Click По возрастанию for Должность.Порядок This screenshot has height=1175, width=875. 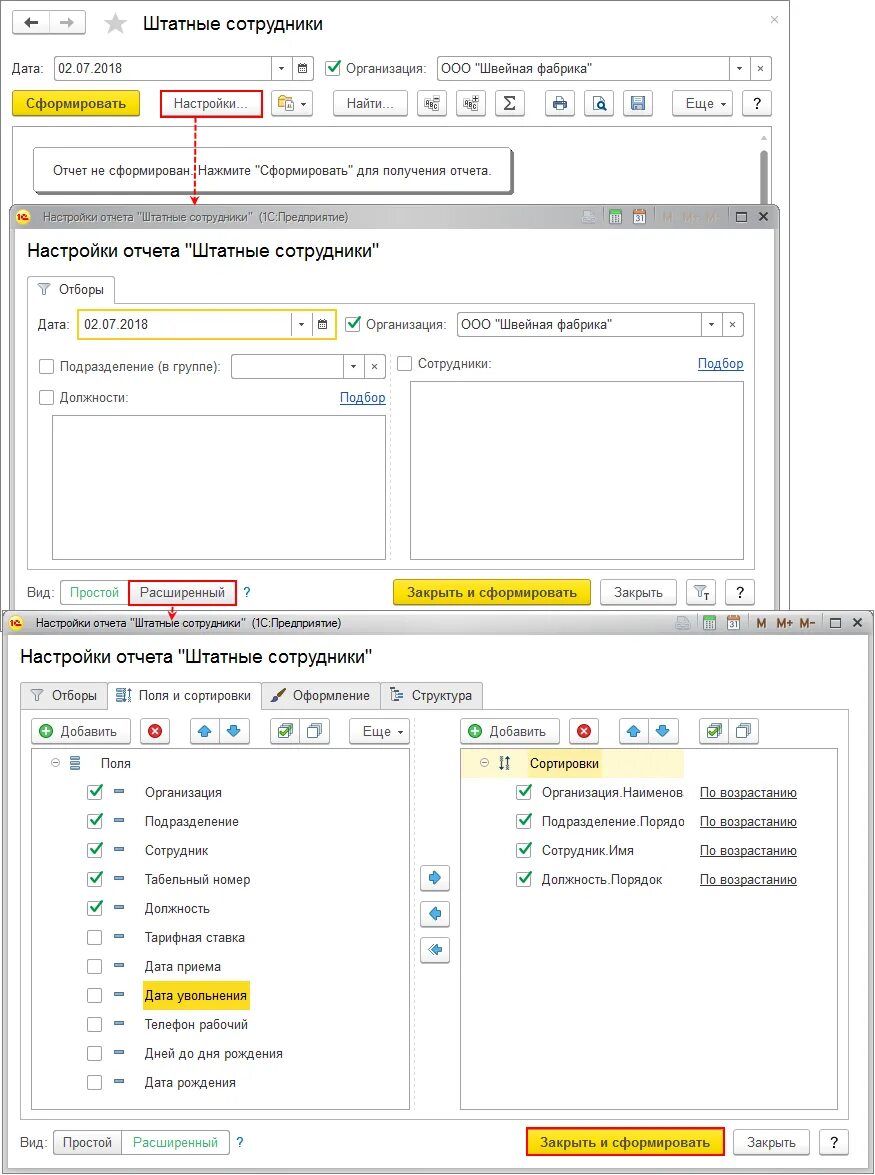click(x=748, y=879)
